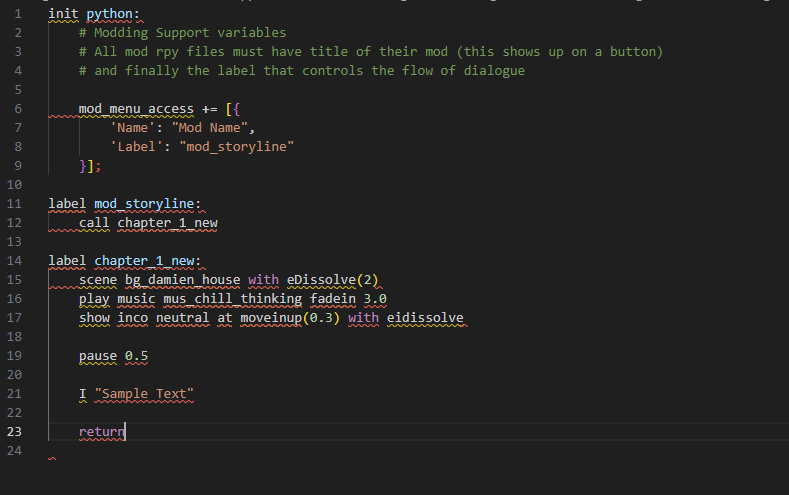The height and width of the screenshot is (495, 789).
Task: Click 'label mod_storyline:' definition
Action: point(124,204)
